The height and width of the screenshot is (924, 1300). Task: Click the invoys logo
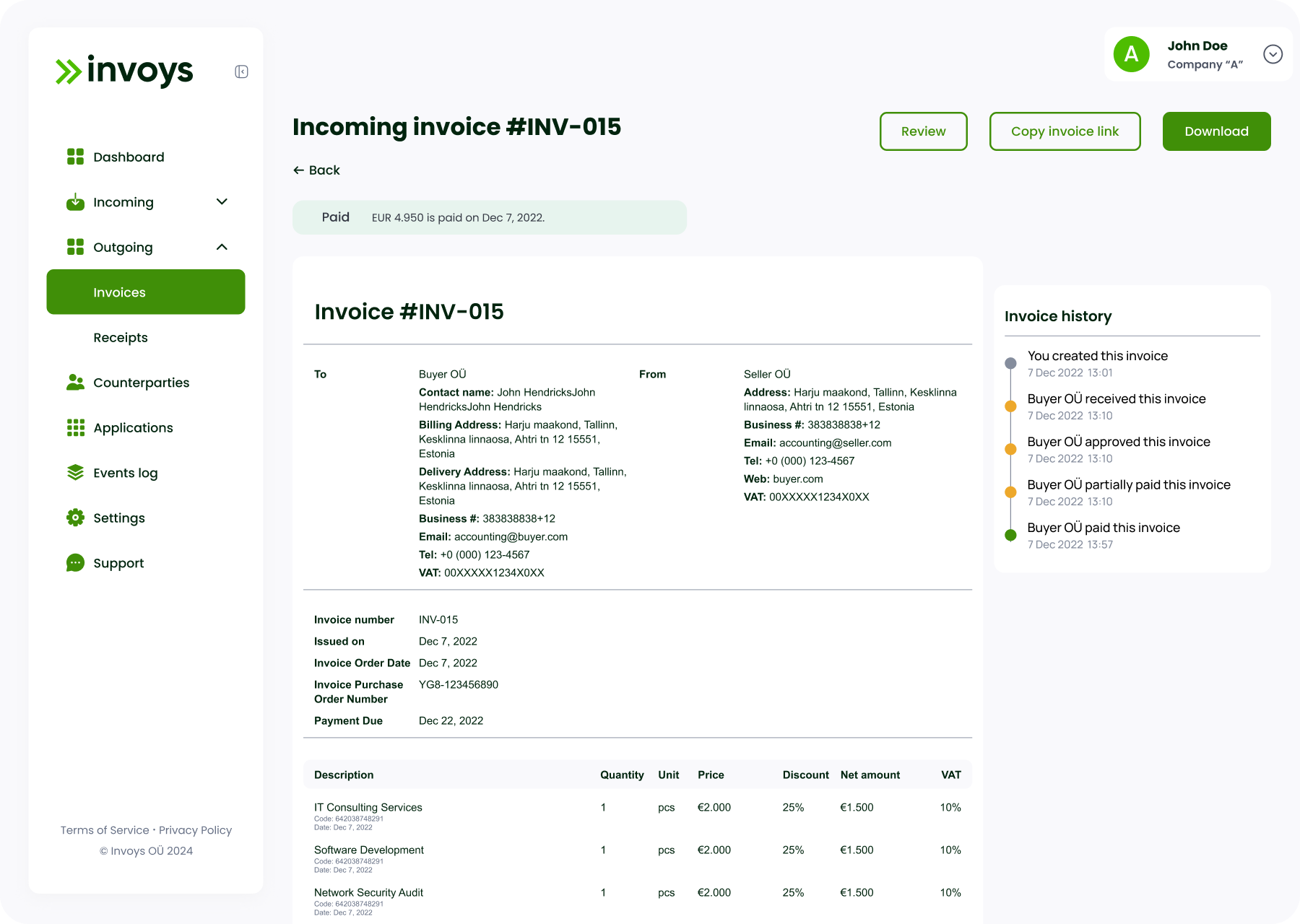point(124,71)
